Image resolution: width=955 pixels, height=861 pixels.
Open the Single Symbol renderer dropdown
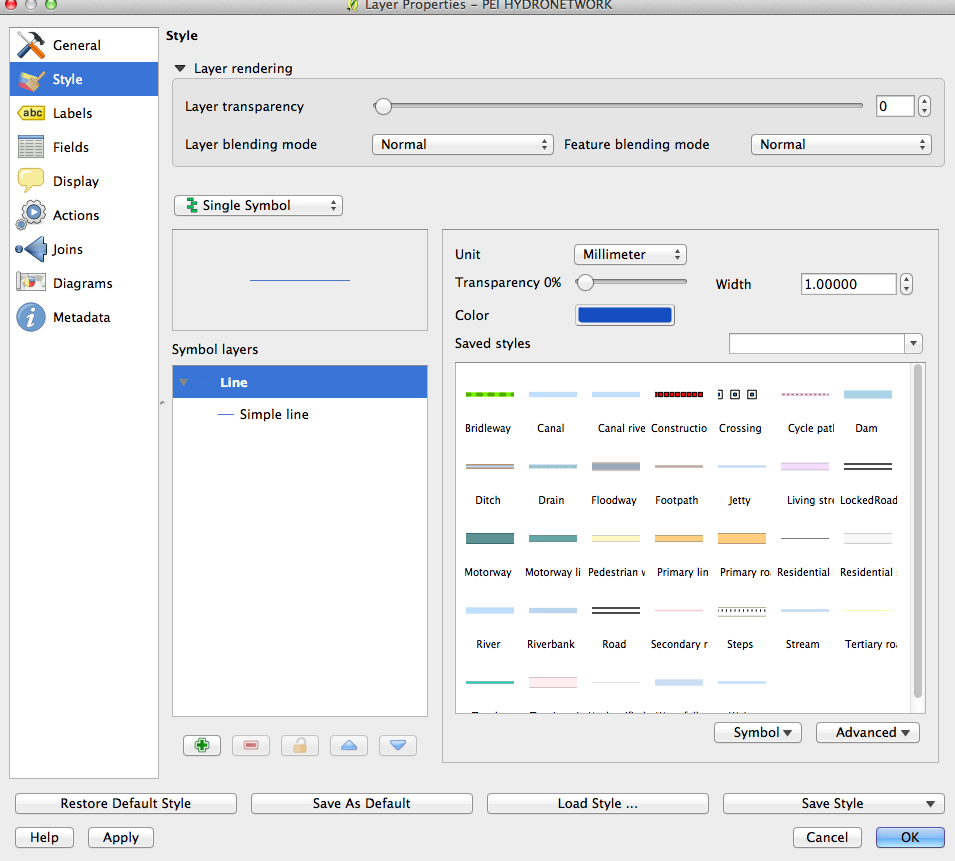258,205
